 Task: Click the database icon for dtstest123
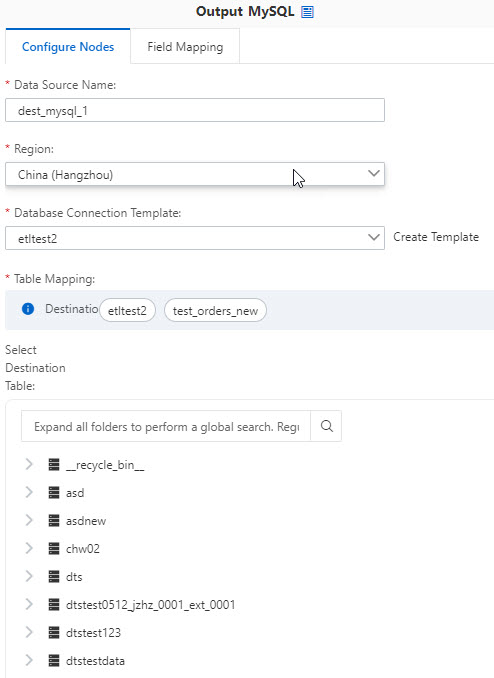(54, 632)
